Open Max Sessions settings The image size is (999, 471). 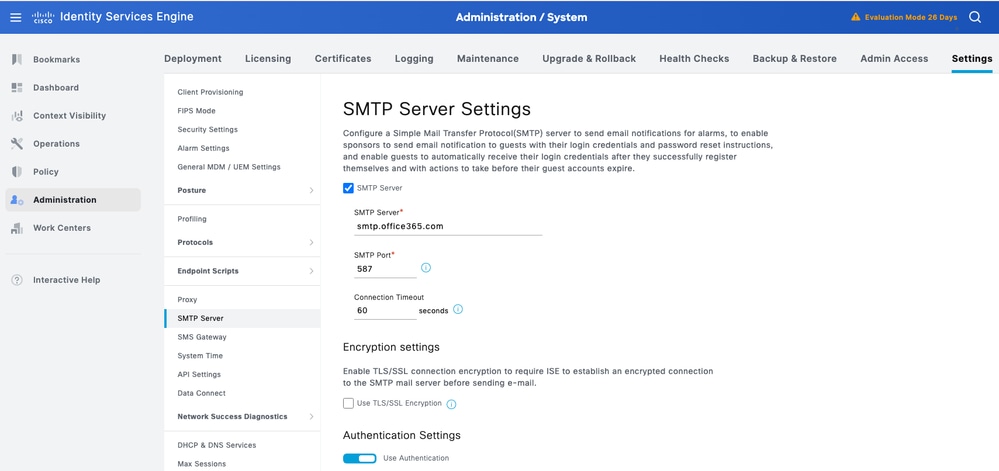(x=201, y=464)
